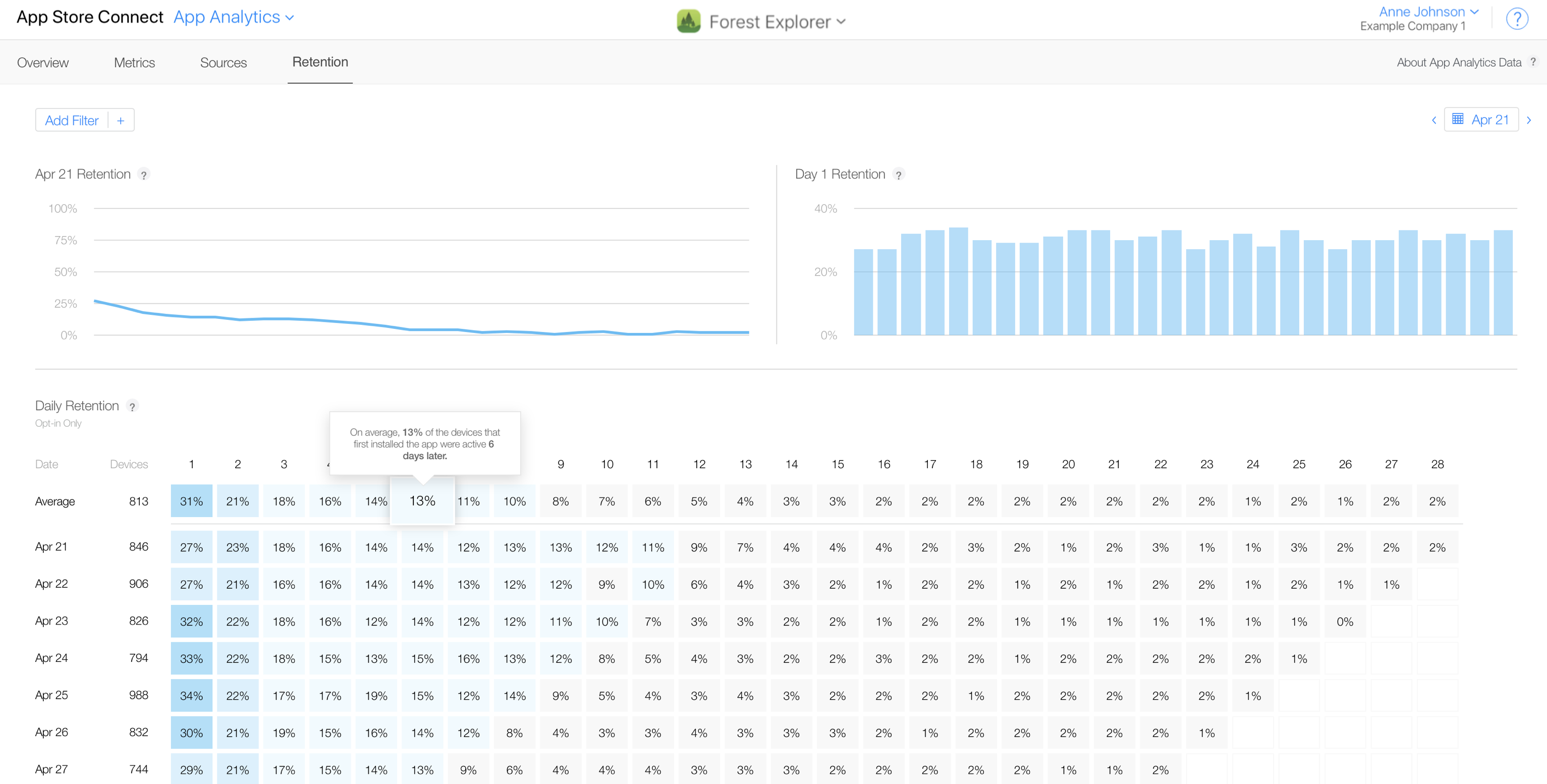
Task: Switch to the Sources tab
Action: pyautogui.click(x=224, y=63)
